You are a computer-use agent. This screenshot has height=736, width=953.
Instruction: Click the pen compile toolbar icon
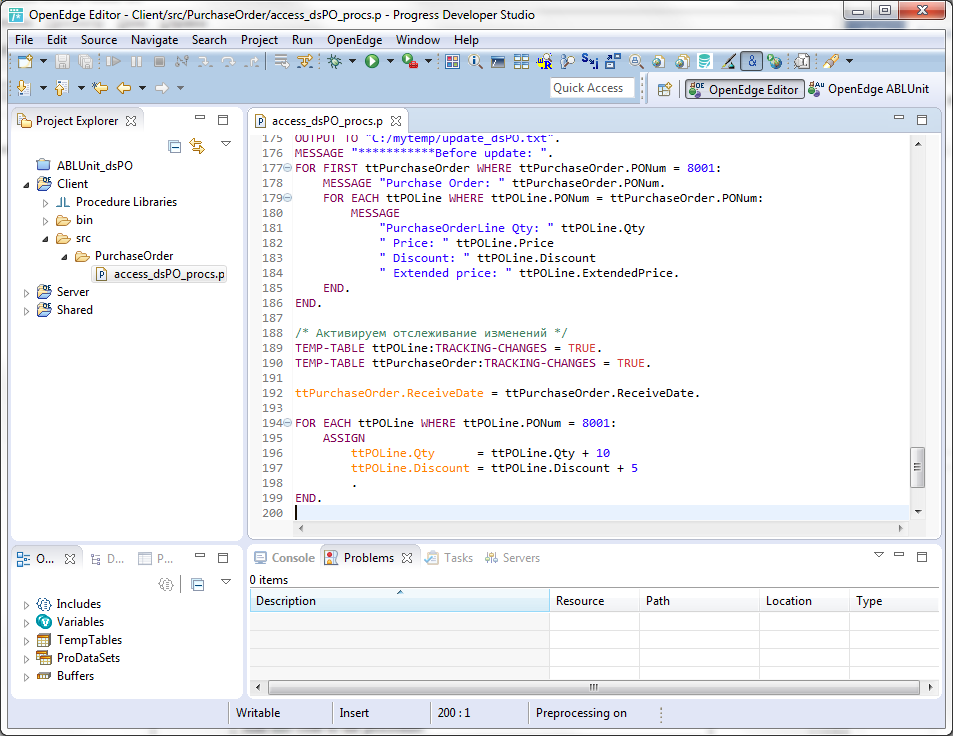click(x=728, y=61)
